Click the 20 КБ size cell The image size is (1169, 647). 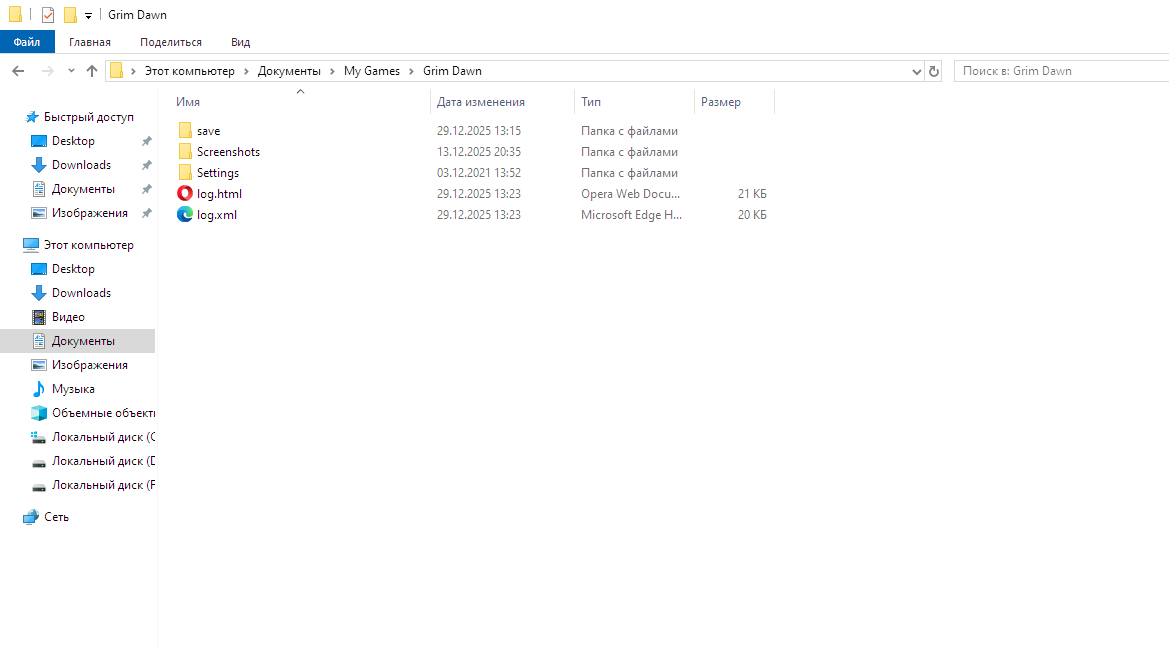[752, 215]
